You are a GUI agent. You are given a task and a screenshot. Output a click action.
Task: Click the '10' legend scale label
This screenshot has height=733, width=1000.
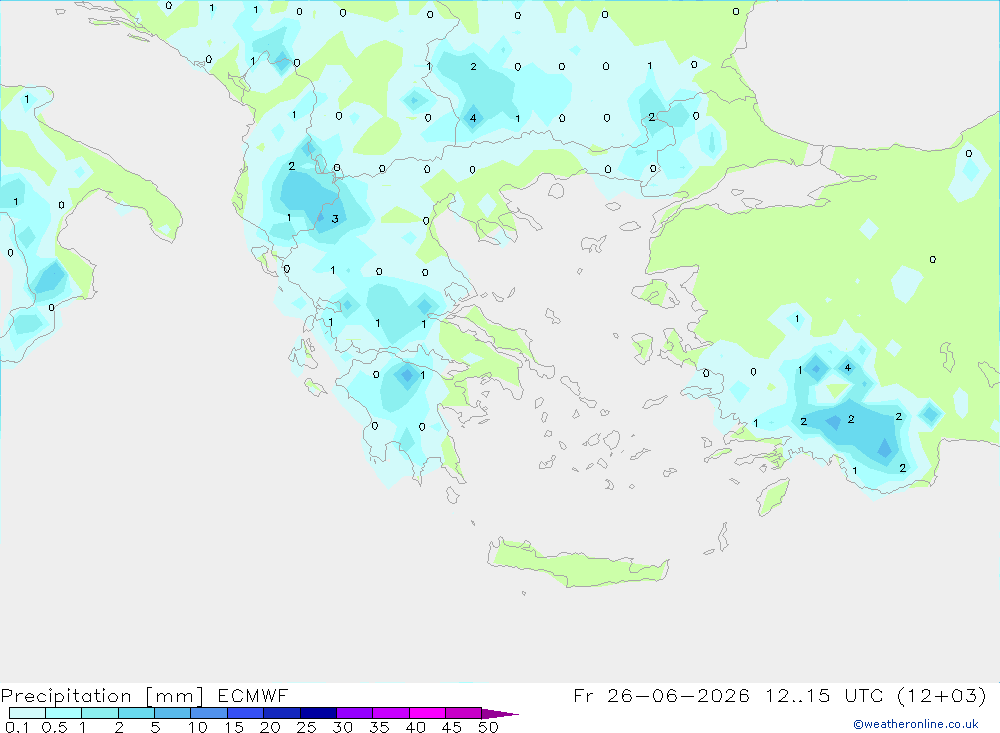click(198, 727)
